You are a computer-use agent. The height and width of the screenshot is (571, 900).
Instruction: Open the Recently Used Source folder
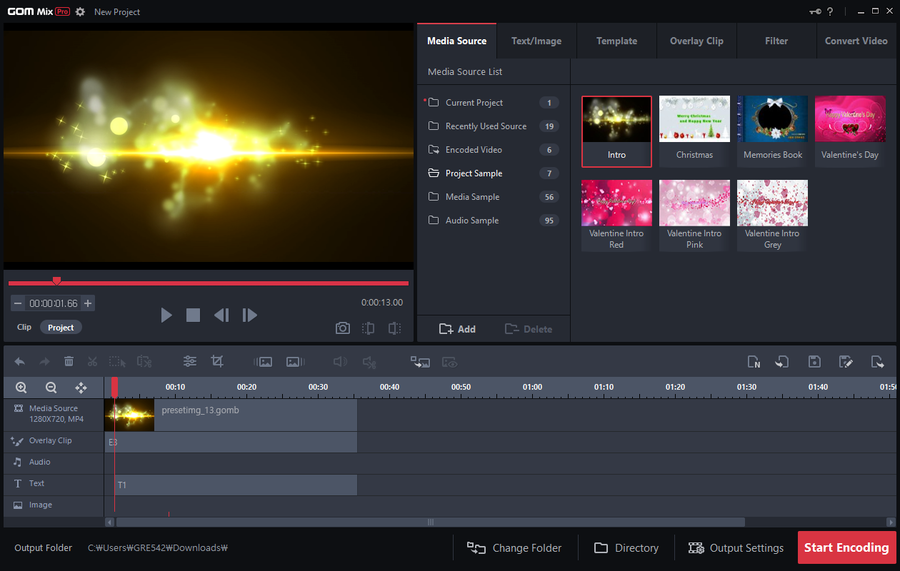click(x=485, y=126)
